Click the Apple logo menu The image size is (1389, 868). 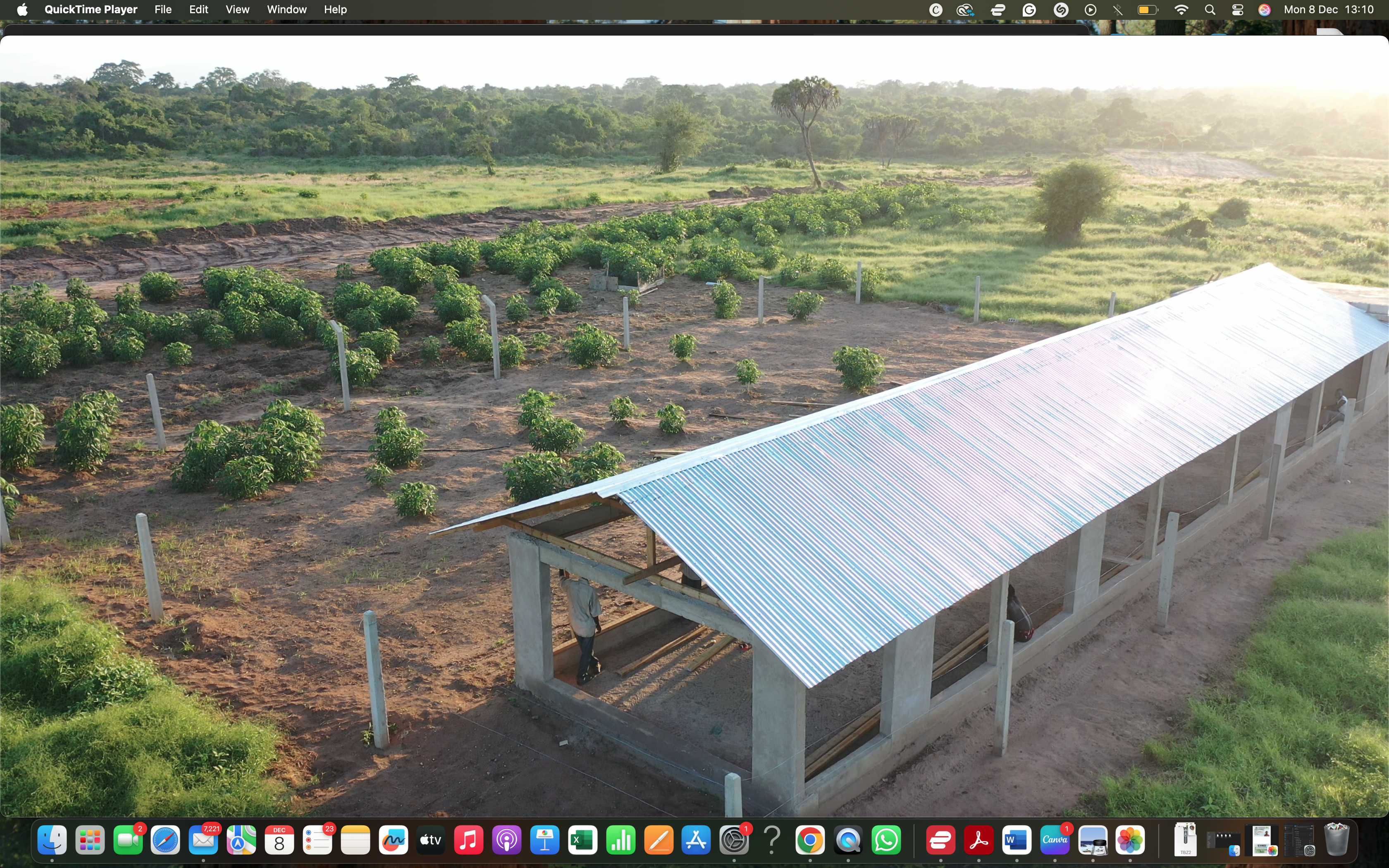tap(22, 9)
